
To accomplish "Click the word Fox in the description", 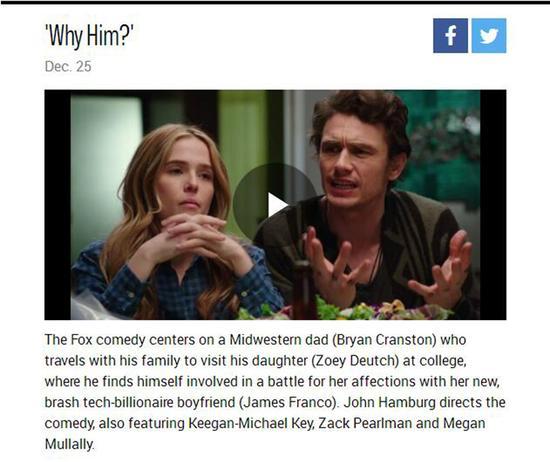I will pyautogui.click(x=81, y=340).
